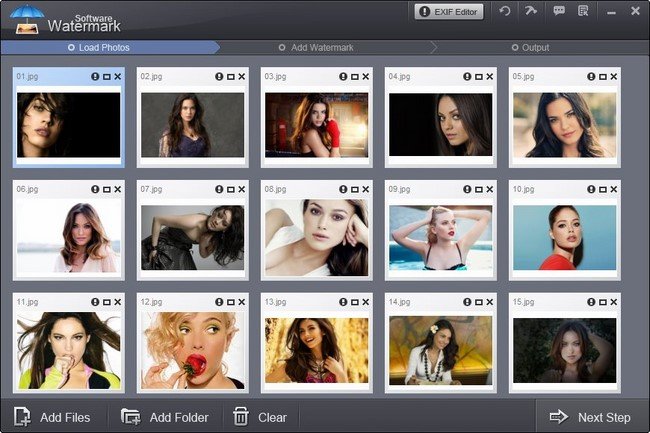Show info icon on 08.jpg

point(343,189)
